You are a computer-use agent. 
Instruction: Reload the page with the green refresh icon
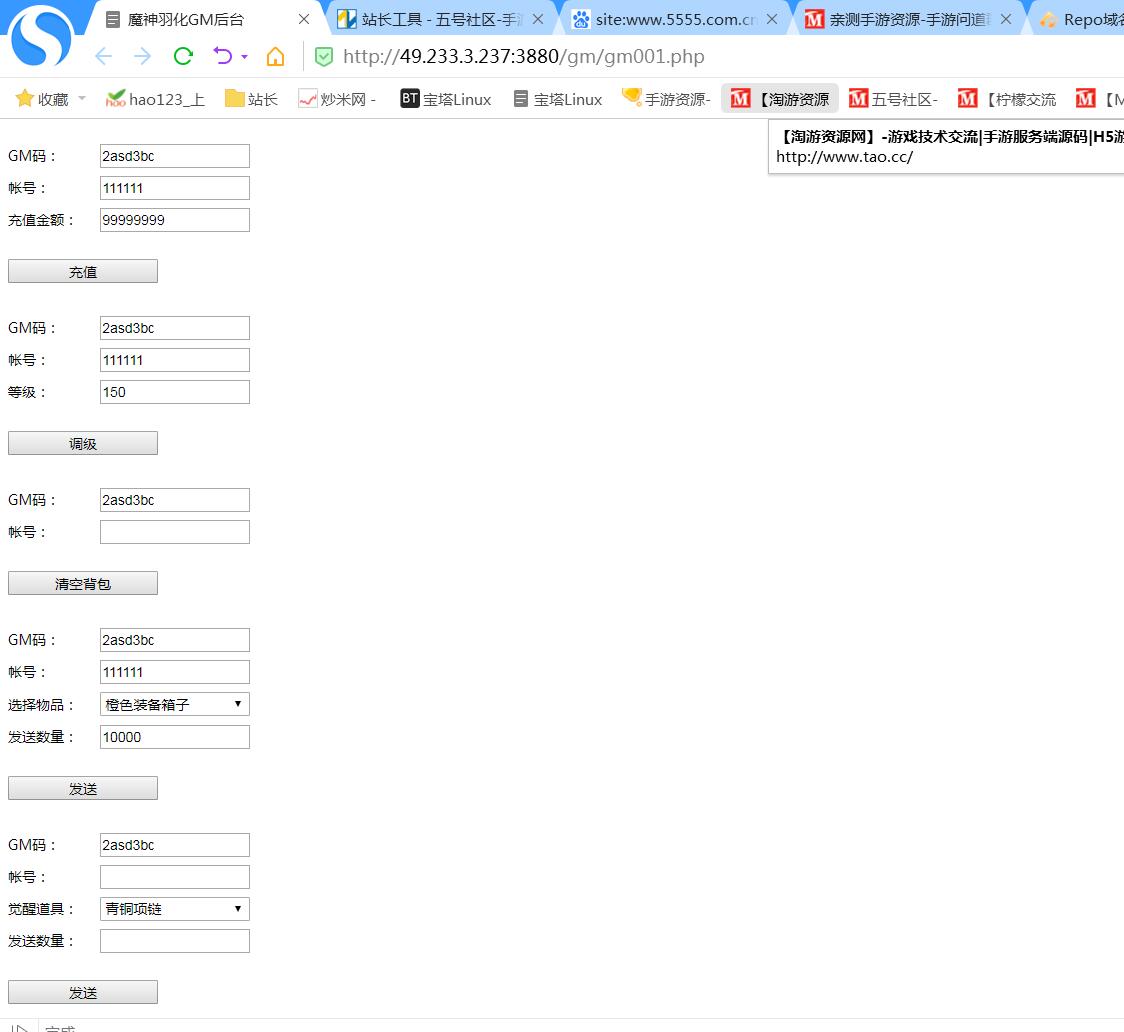[183, 56]
